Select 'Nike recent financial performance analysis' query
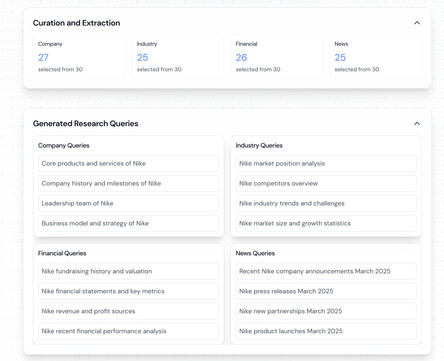Image resolution: width=444 pixels, height=361 pixels. [128, 331]
